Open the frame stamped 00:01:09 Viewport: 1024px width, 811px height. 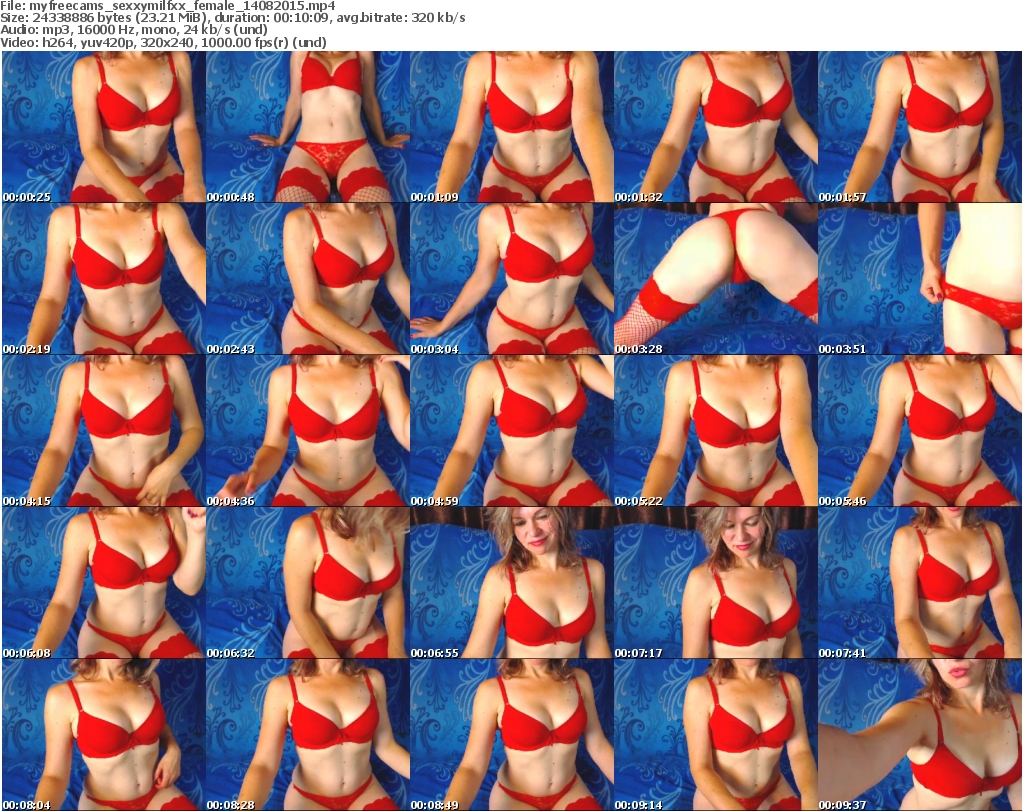pyautogui.click(x=511, y=127)
